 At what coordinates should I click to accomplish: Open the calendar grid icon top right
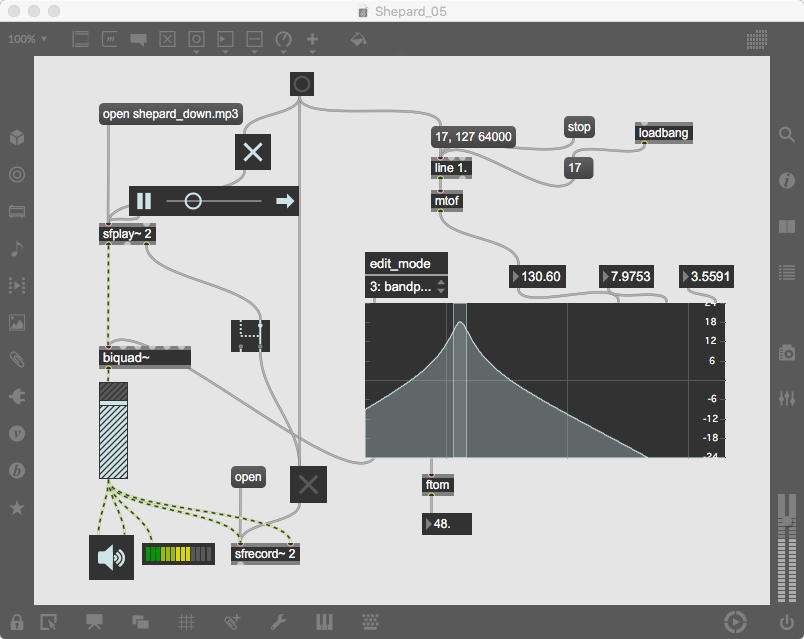click(757, 39)
